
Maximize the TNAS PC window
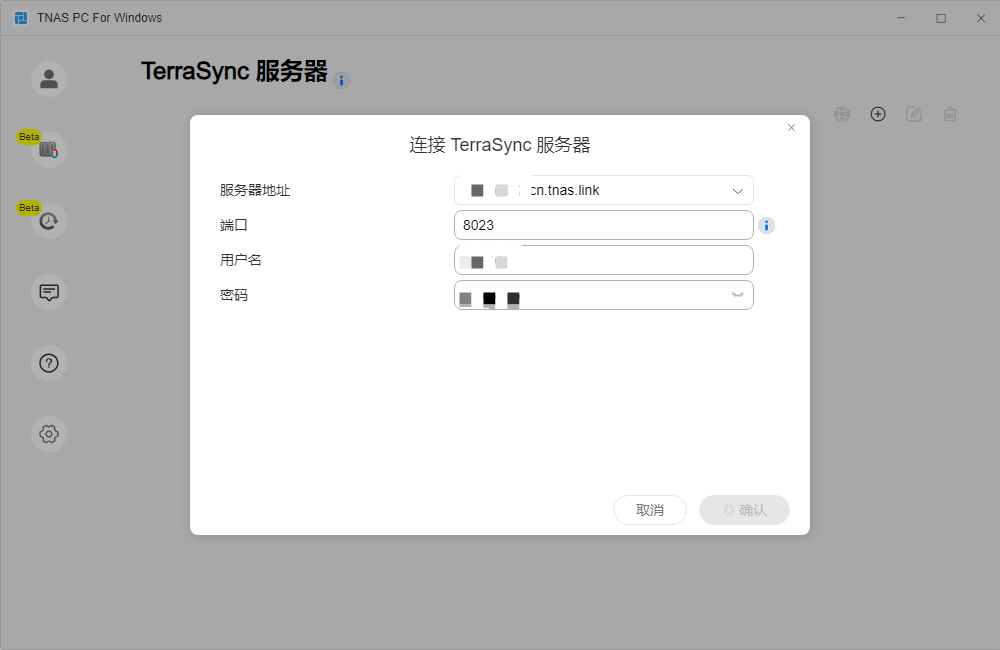click(941, 18)
